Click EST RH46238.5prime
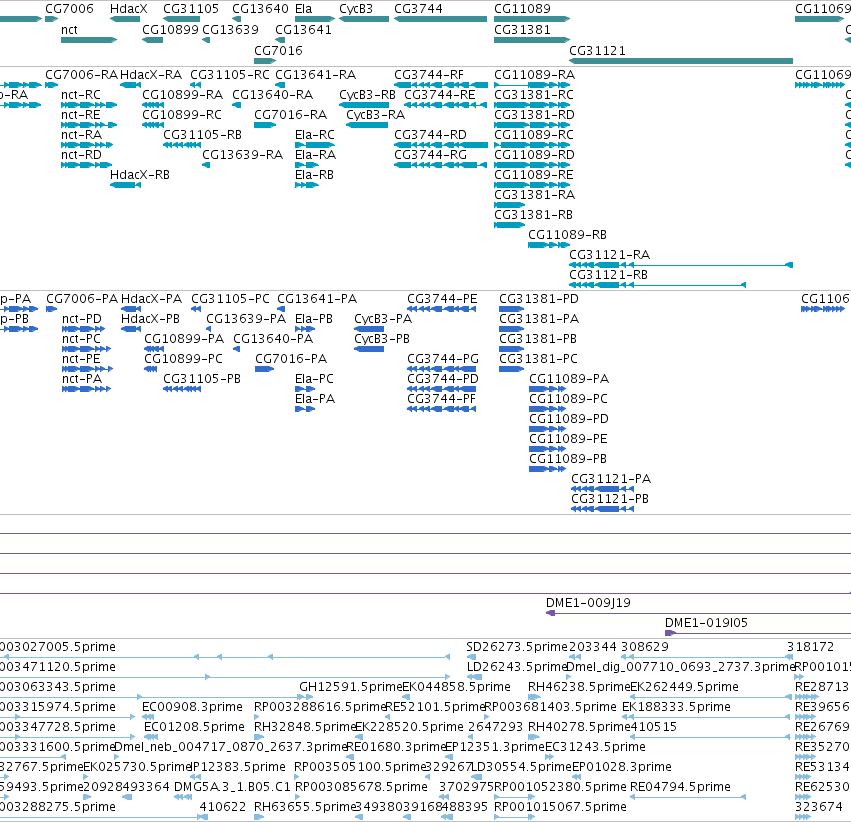 pyautogui.click(x=535, y=697)
